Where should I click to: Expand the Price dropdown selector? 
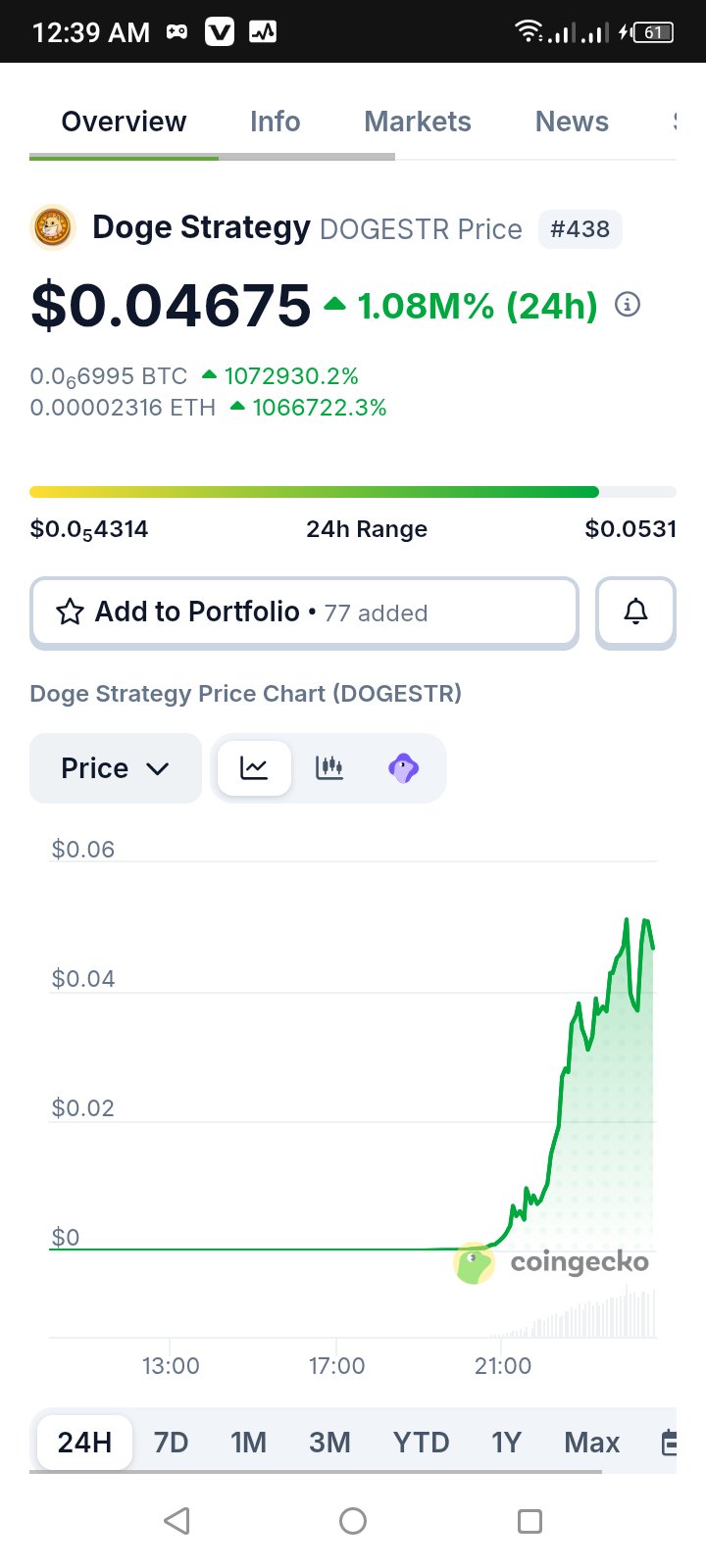[x=116, y=768]
